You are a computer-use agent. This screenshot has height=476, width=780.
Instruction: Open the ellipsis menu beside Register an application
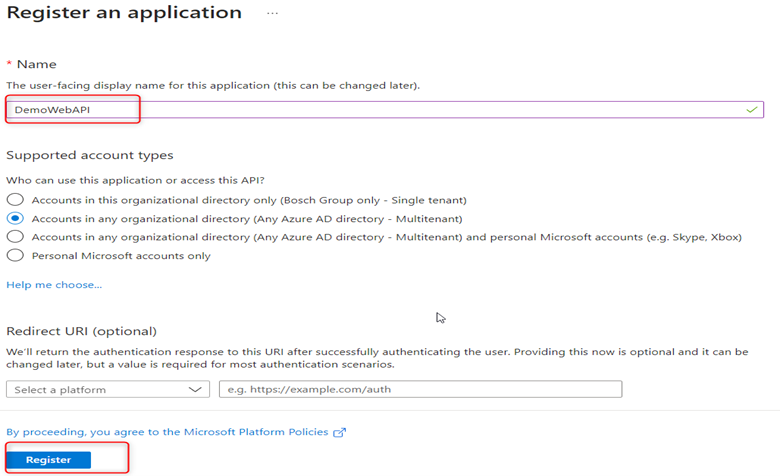[x=272, y=13]
